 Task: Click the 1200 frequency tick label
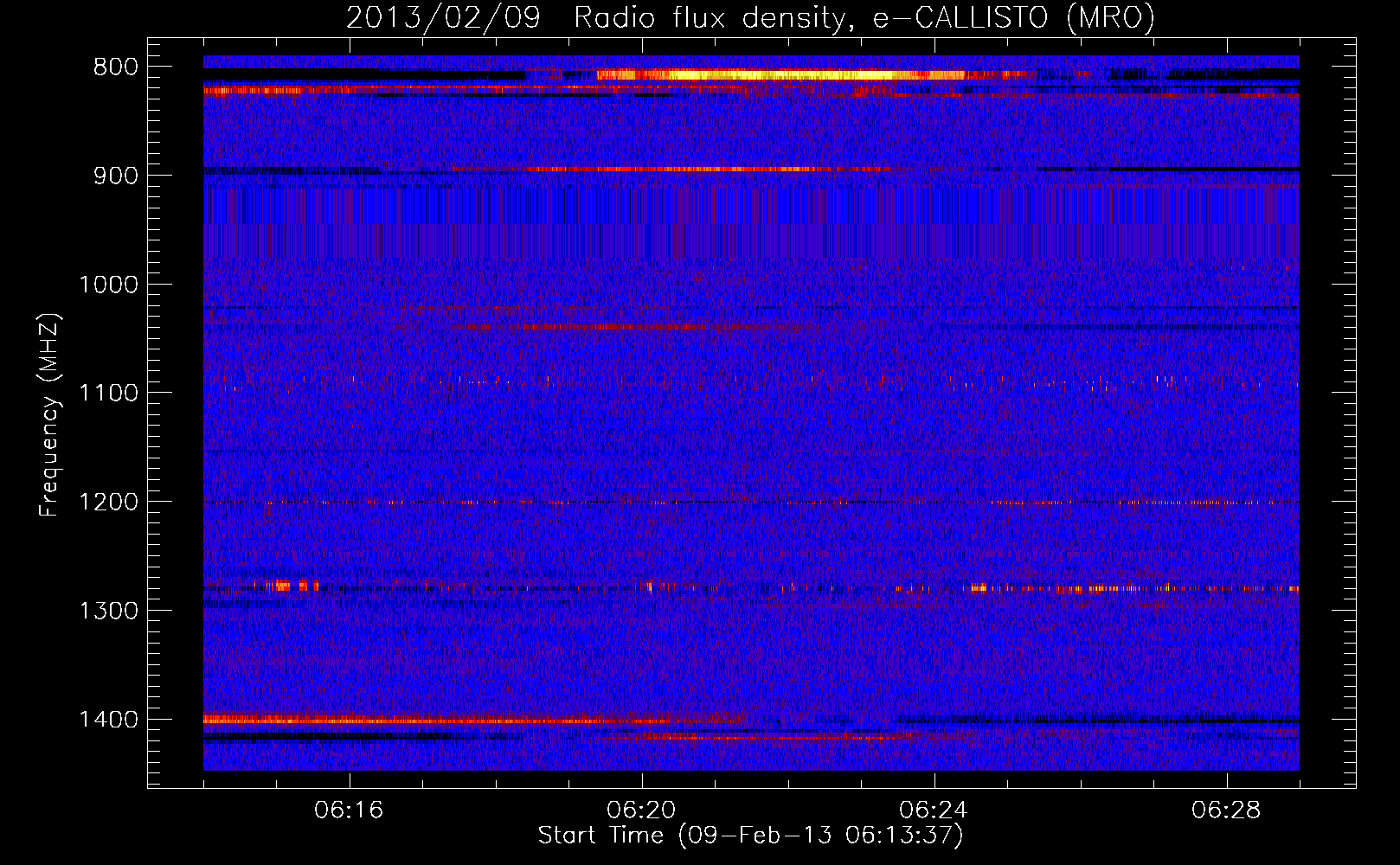[x=109, y=502]
